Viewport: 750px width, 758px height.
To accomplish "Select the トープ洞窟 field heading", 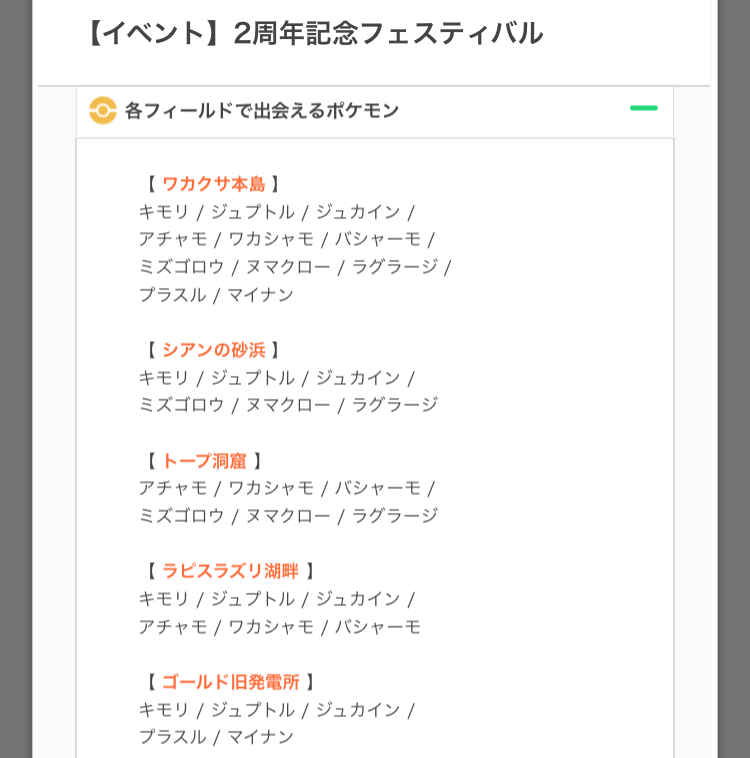I will pyautogui.click(x=205, y=461).
